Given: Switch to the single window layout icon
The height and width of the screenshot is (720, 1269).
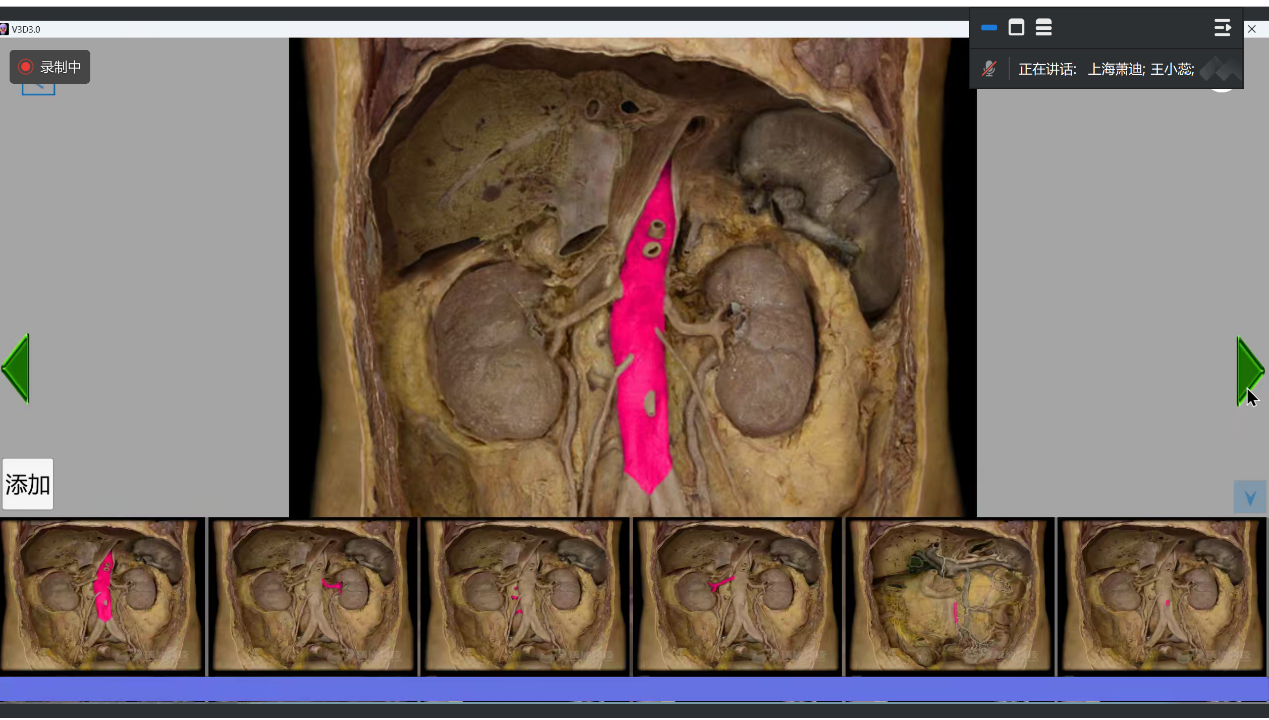Looking at the screenshot, I should pyautogui.click(x=1016, y=28).
